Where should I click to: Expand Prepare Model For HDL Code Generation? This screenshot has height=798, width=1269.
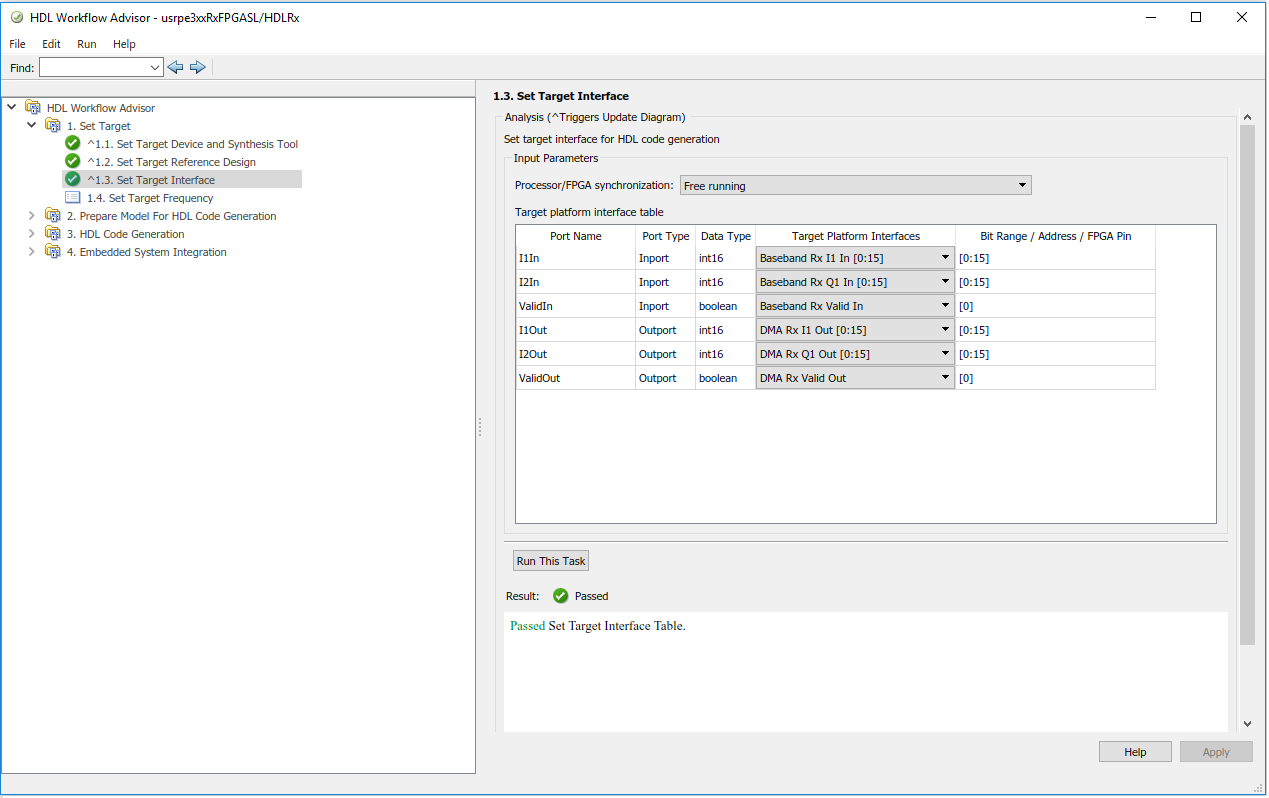click(32, 216)
